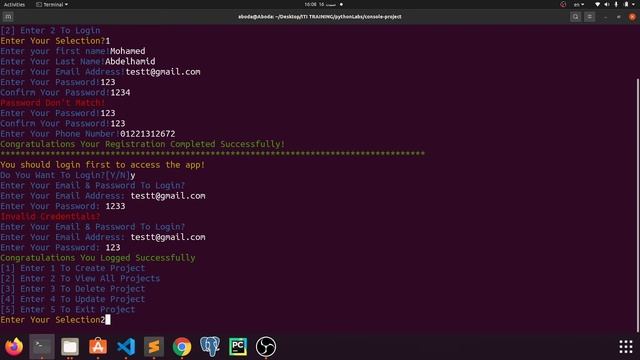Screen dimensions: 640x360
Task: Click 'You should login first to access the app!'
Action: (x=102, y=164)
